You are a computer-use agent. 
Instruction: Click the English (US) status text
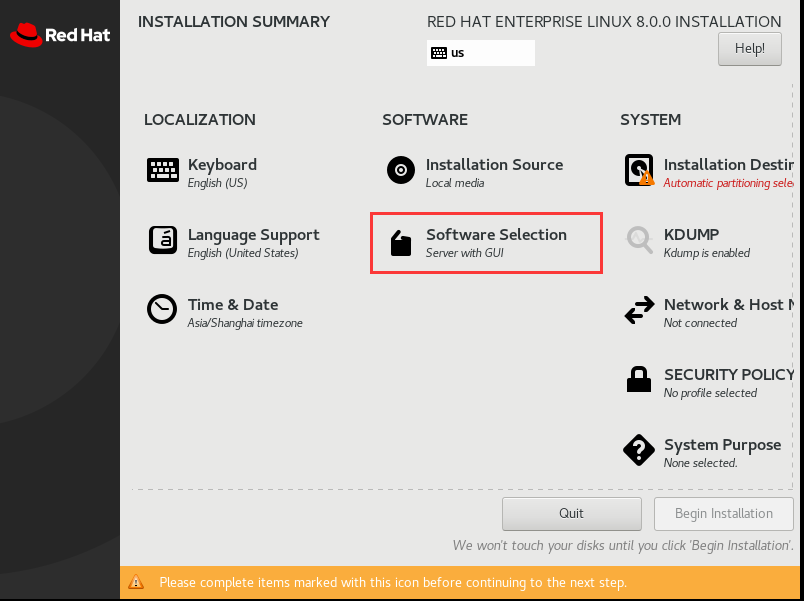217,183
